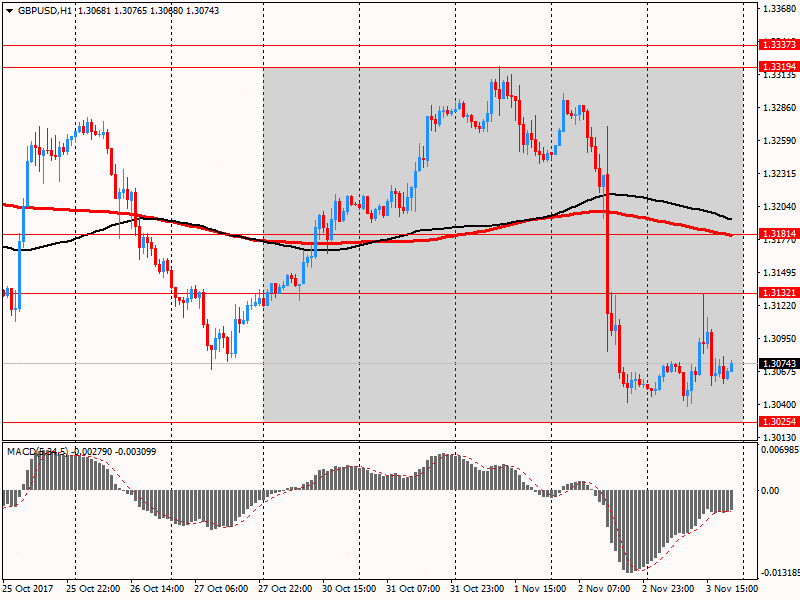The height and width of the screenshot is (600, 800).
Task: Click the 1 Nov 15:00 time label
Action: (540, 589)
